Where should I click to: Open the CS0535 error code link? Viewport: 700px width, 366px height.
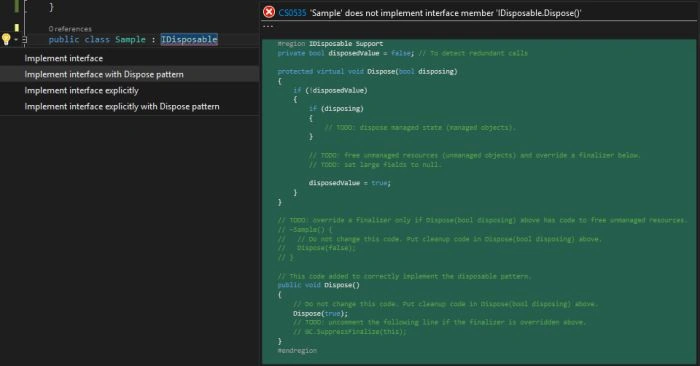tap(292, 13)
